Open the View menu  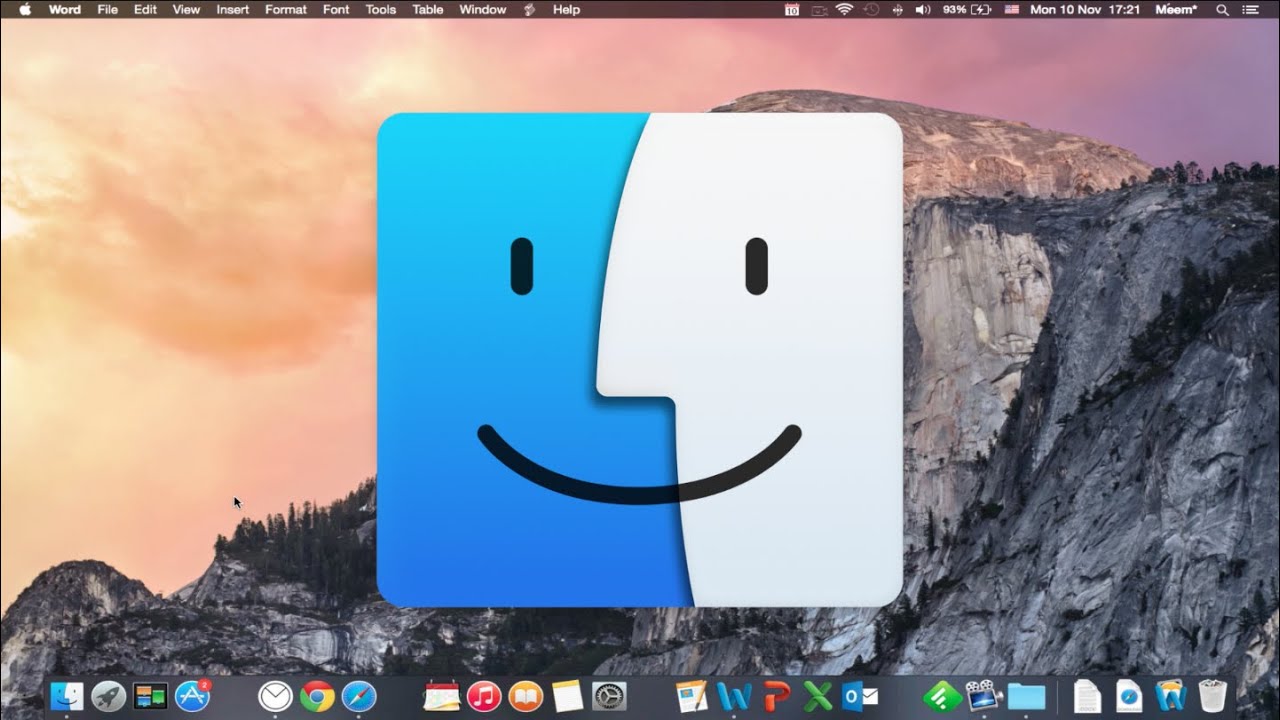click(x=186, y=9)
